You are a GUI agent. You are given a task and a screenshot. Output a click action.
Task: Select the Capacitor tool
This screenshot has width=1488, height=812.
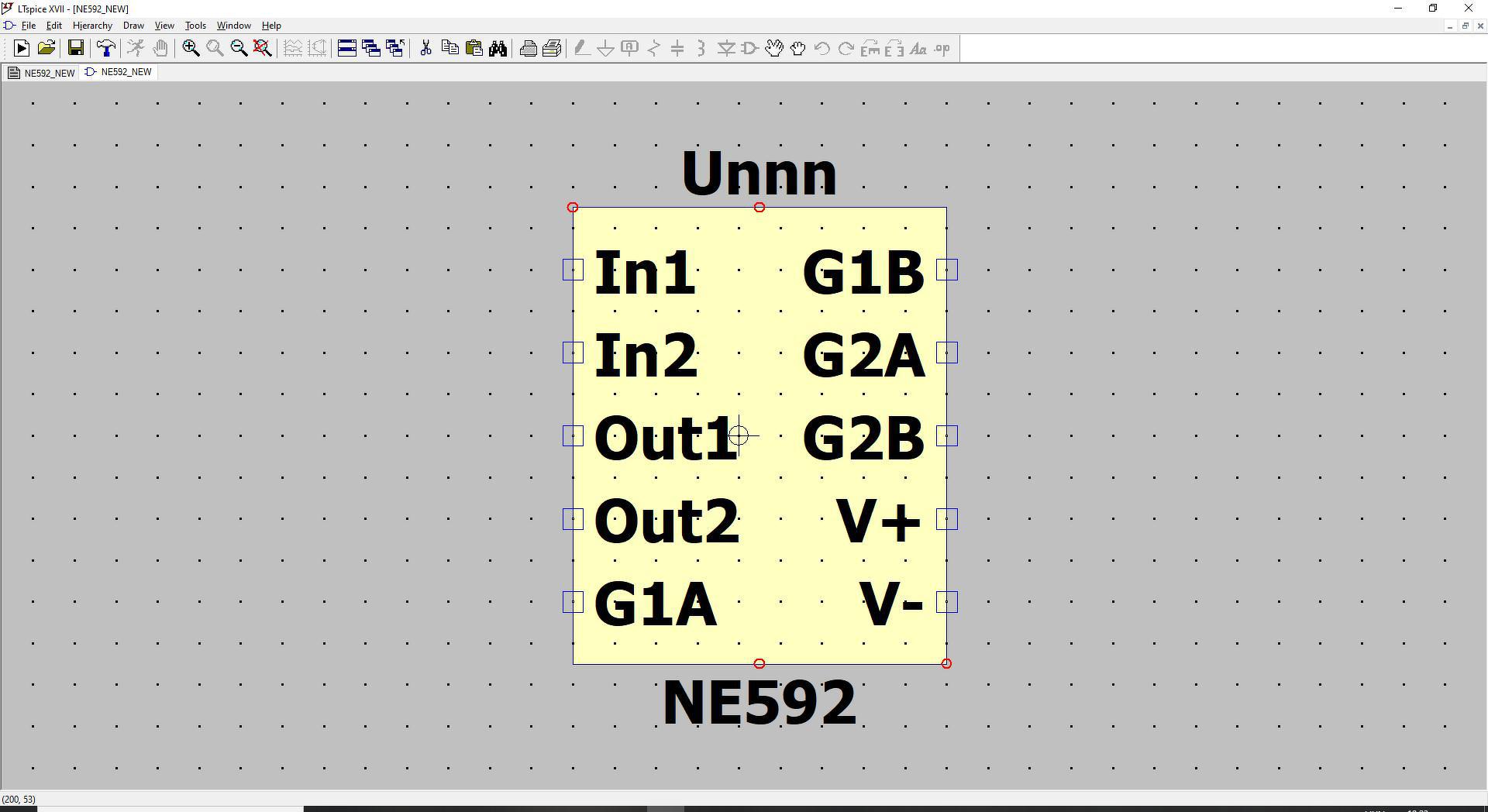(x=677, y=49)
